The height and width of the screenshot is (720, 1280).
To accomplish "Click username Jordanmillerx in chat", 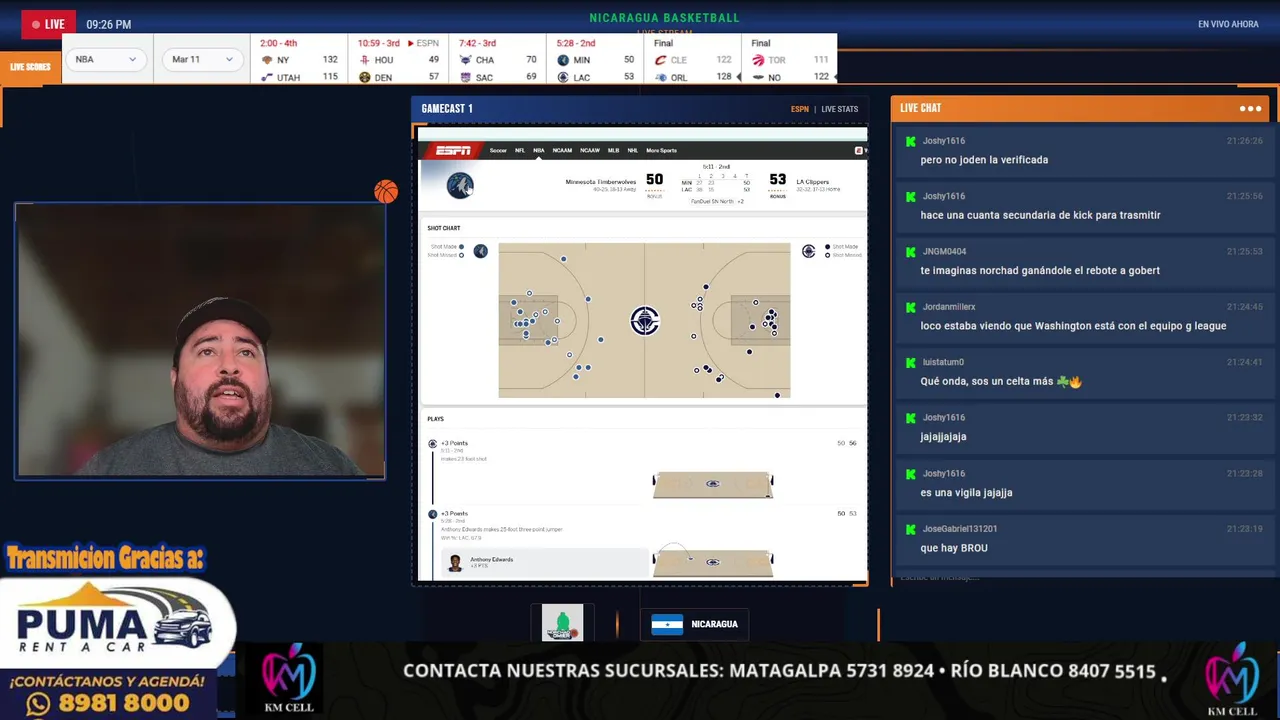I will (949, 307).
